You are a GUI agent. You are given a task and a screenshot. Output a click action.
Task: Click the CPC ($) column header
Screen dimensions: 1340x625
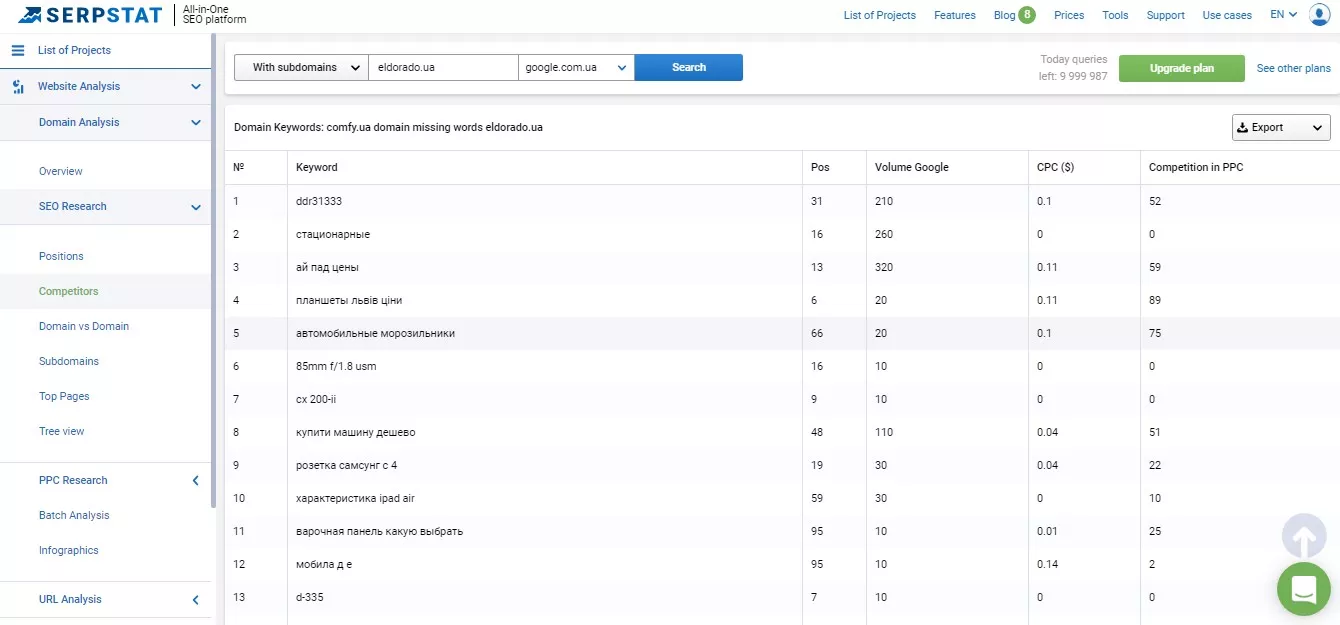(x=1055, y=167)
